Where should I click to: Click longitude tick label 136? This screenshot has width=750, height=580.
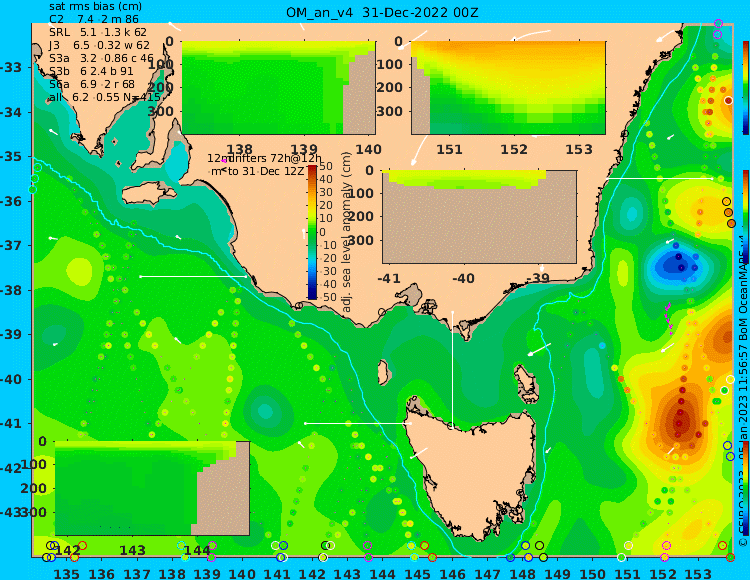pyautogui.click(x=101, y=573)
